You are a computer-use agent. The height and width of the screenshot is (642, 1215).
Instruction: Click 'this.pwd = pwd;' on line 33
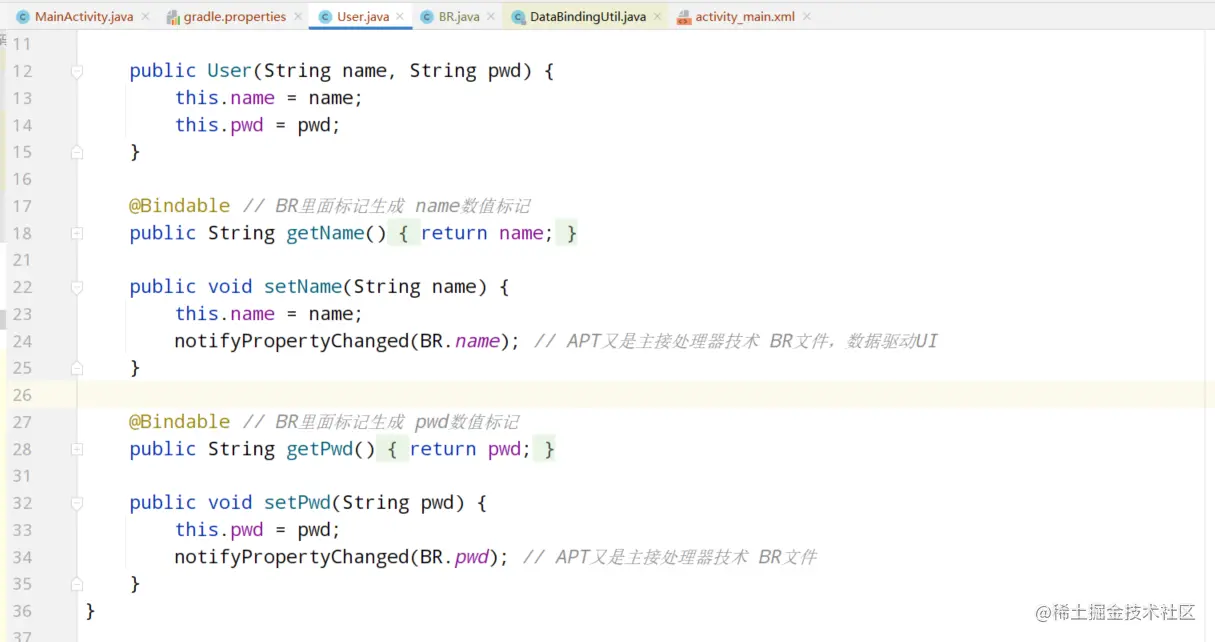point(258,530)
